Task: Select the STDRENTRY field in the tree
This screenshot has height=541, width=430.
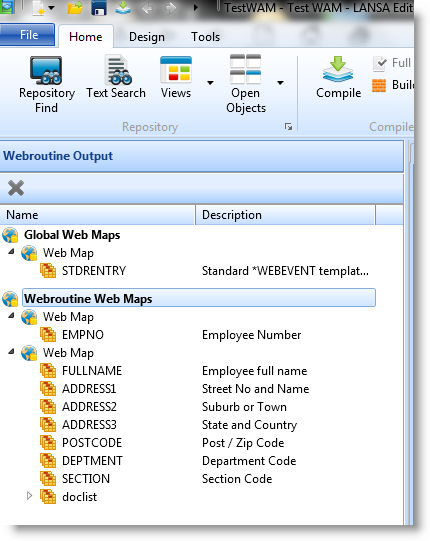Action: click(x=94, y=271)
